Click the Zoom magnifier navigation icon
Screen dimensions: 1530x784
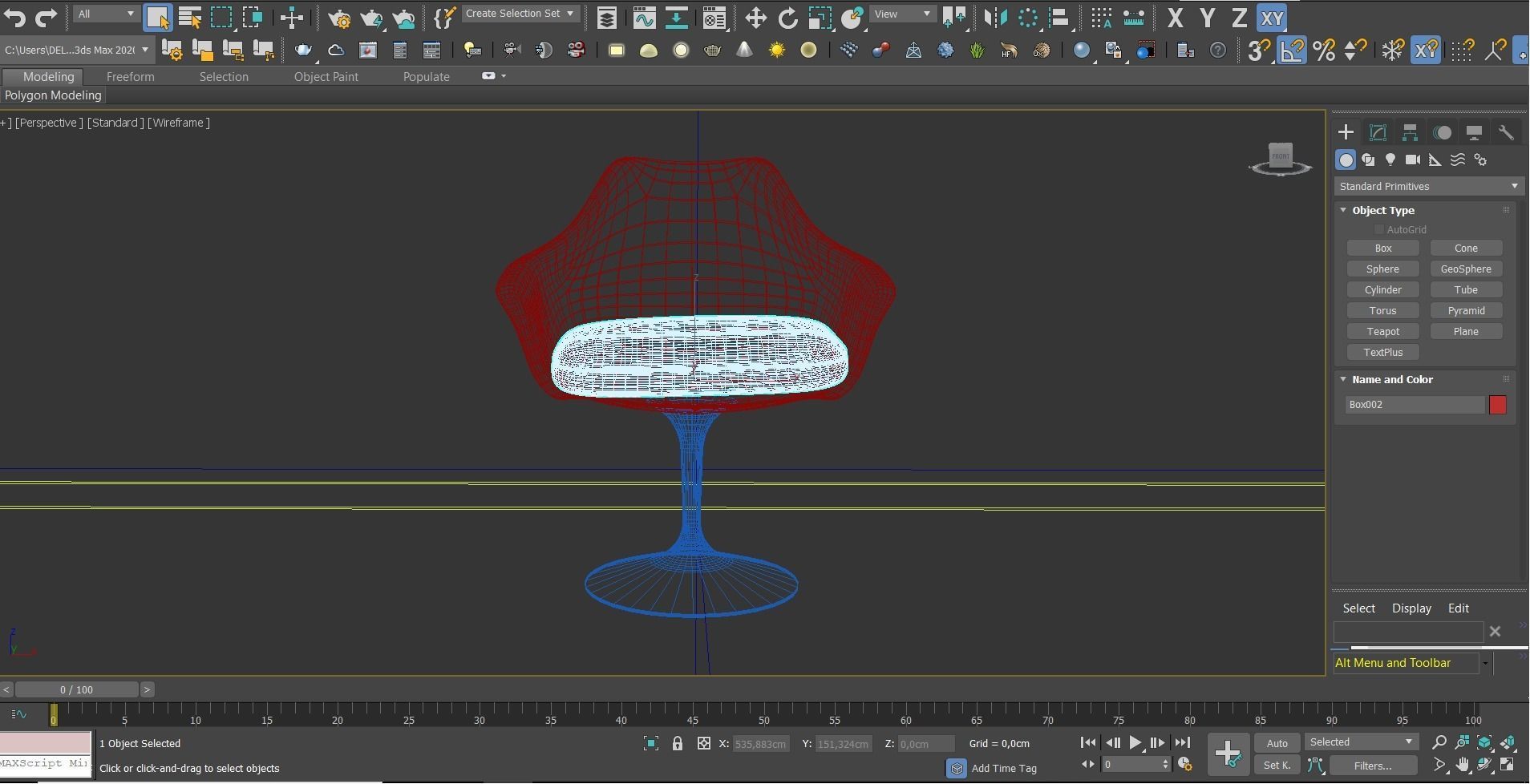[x=1439, y=742]
